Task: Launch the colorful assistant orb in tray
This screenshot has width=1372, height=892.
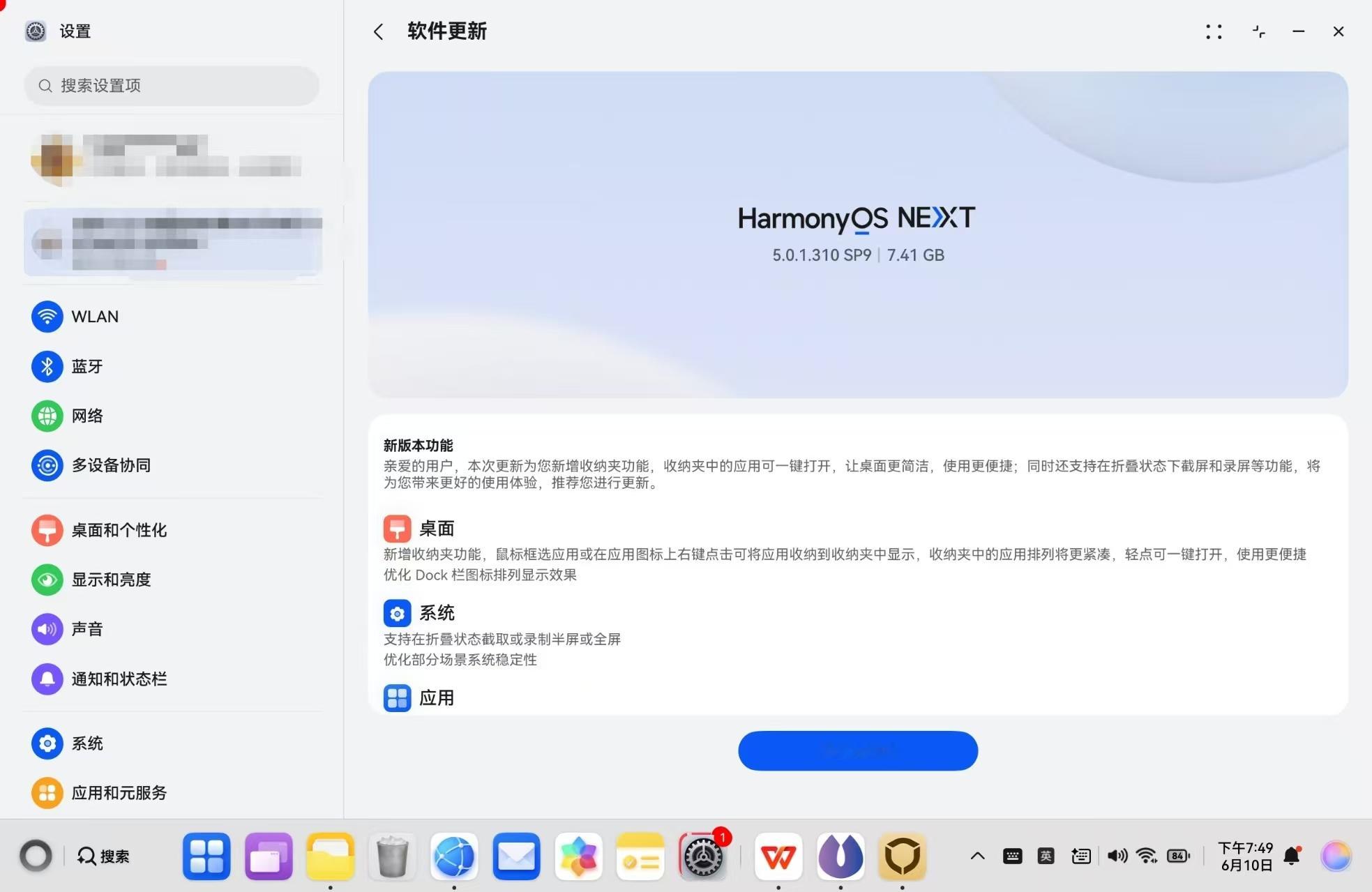Action: click(x=1336, y=856)
